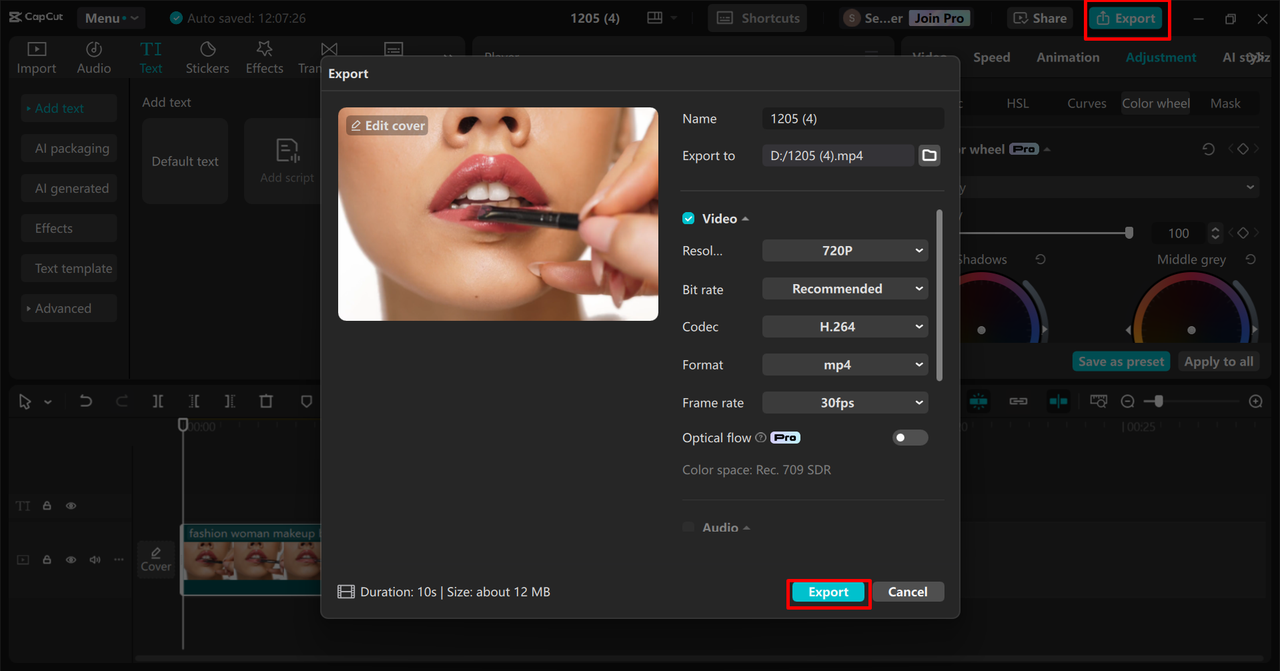Screen dimensions: 1280x671
Task: Open the Frame rate 30fps dropdown
Action: 845,403
